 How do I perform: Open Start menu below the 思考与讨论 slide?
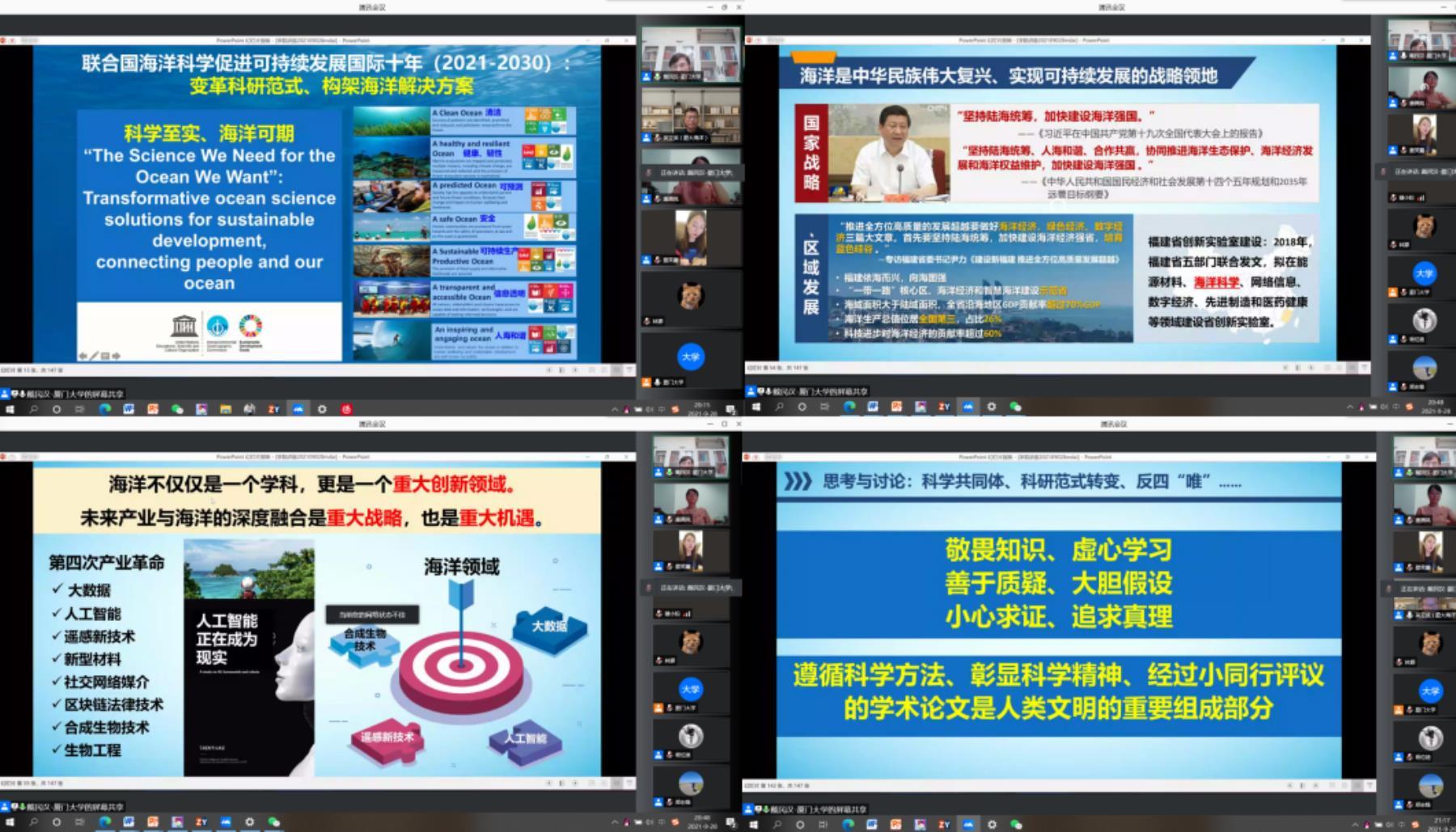(754, 824)
